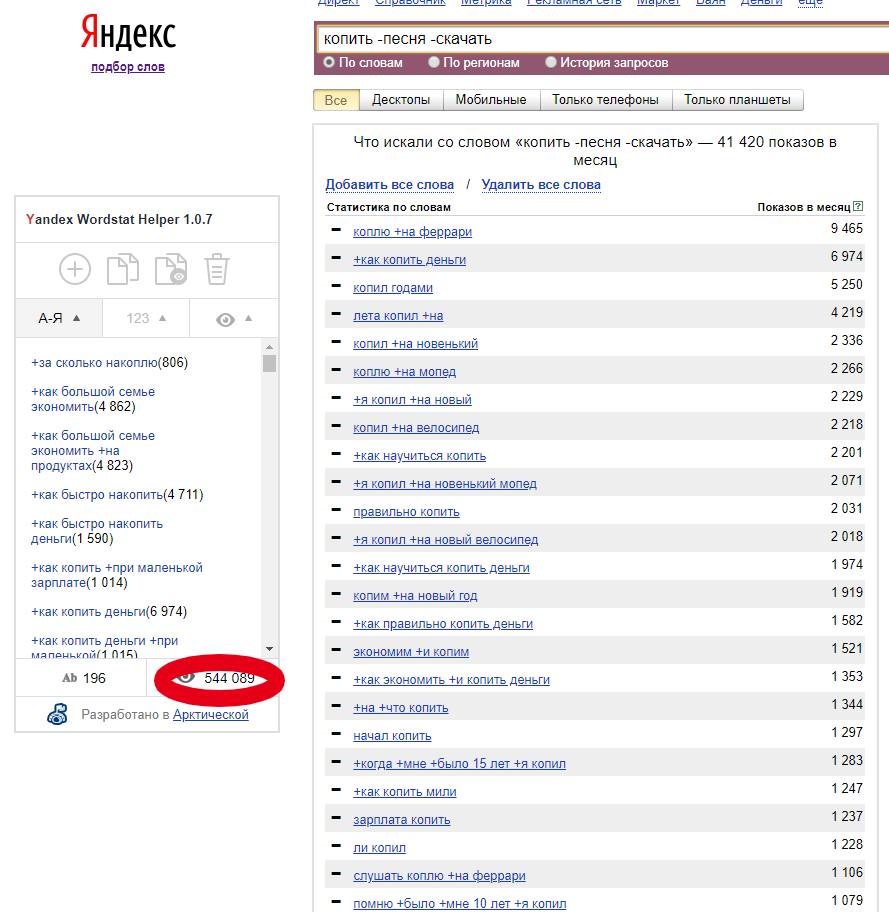Viewport: 889px width, 912px height.
Task: Click the scrollbar thumb of the helper list
Action: point(269,364)
